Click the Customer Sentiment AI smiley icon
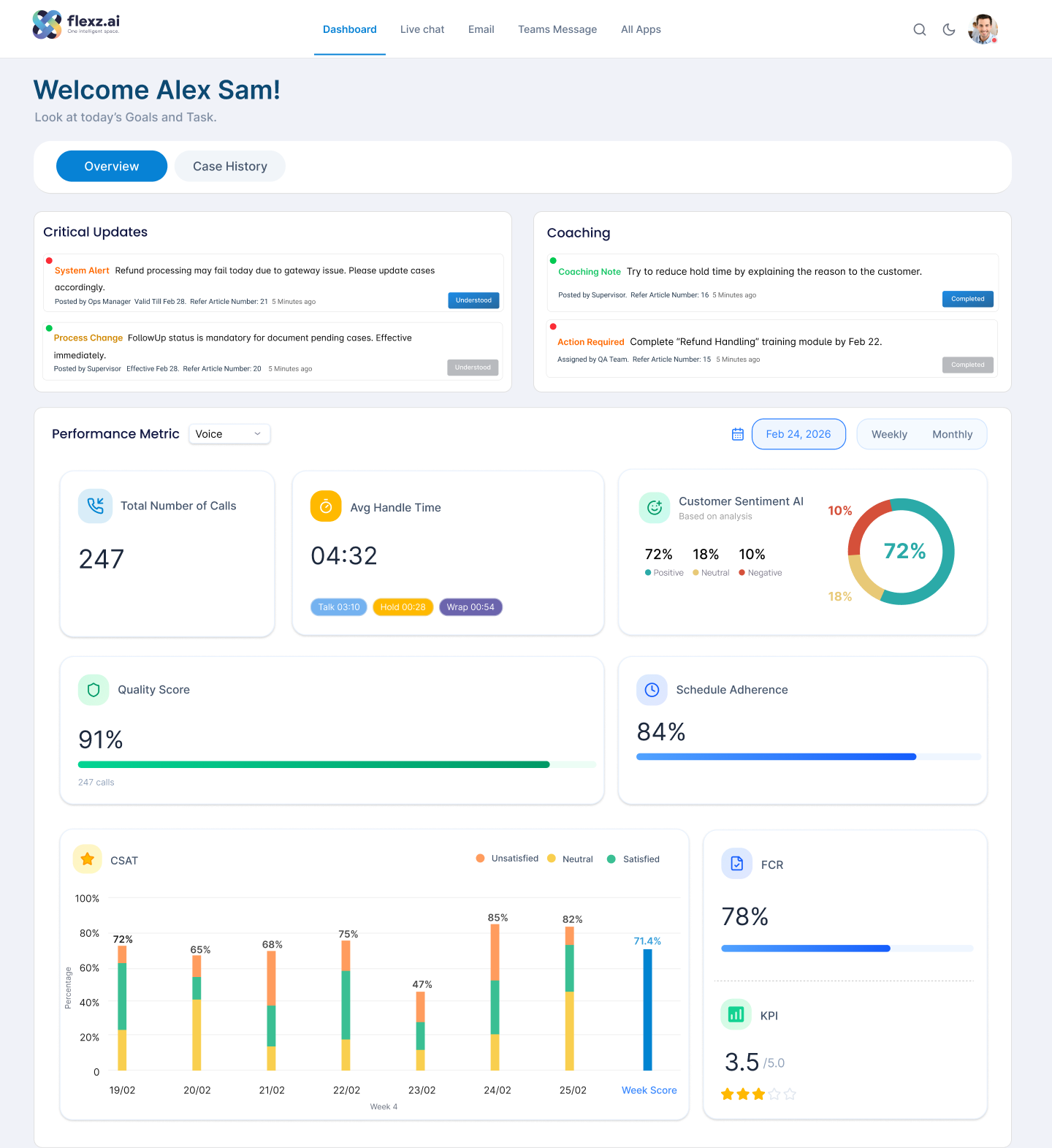Screen dimensions: 1052x1148 click(x=655, y=507)
